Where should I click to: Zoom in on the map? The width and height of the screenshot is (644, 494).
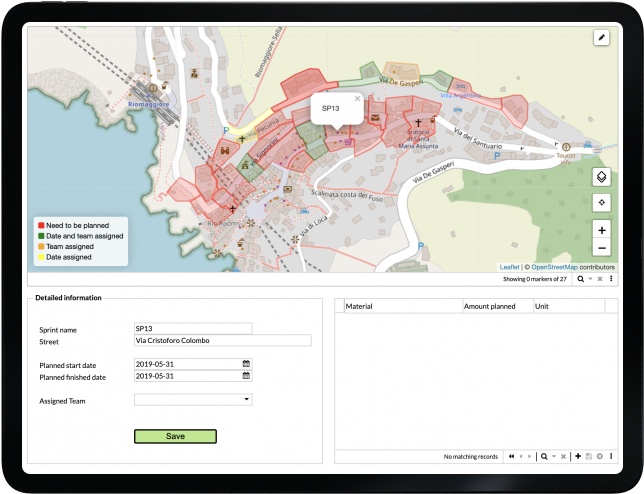(601, 229)
